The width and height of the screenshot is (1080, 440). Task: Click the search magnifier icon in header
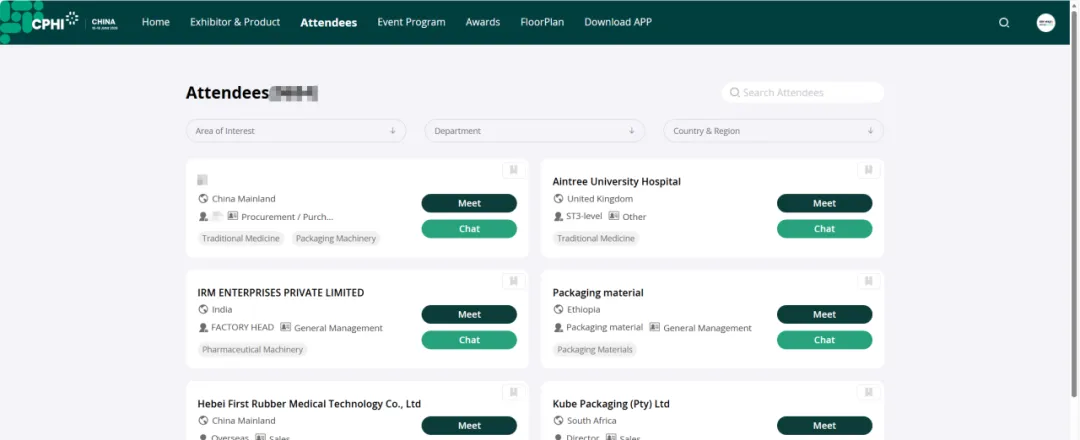click(1004, 23)
